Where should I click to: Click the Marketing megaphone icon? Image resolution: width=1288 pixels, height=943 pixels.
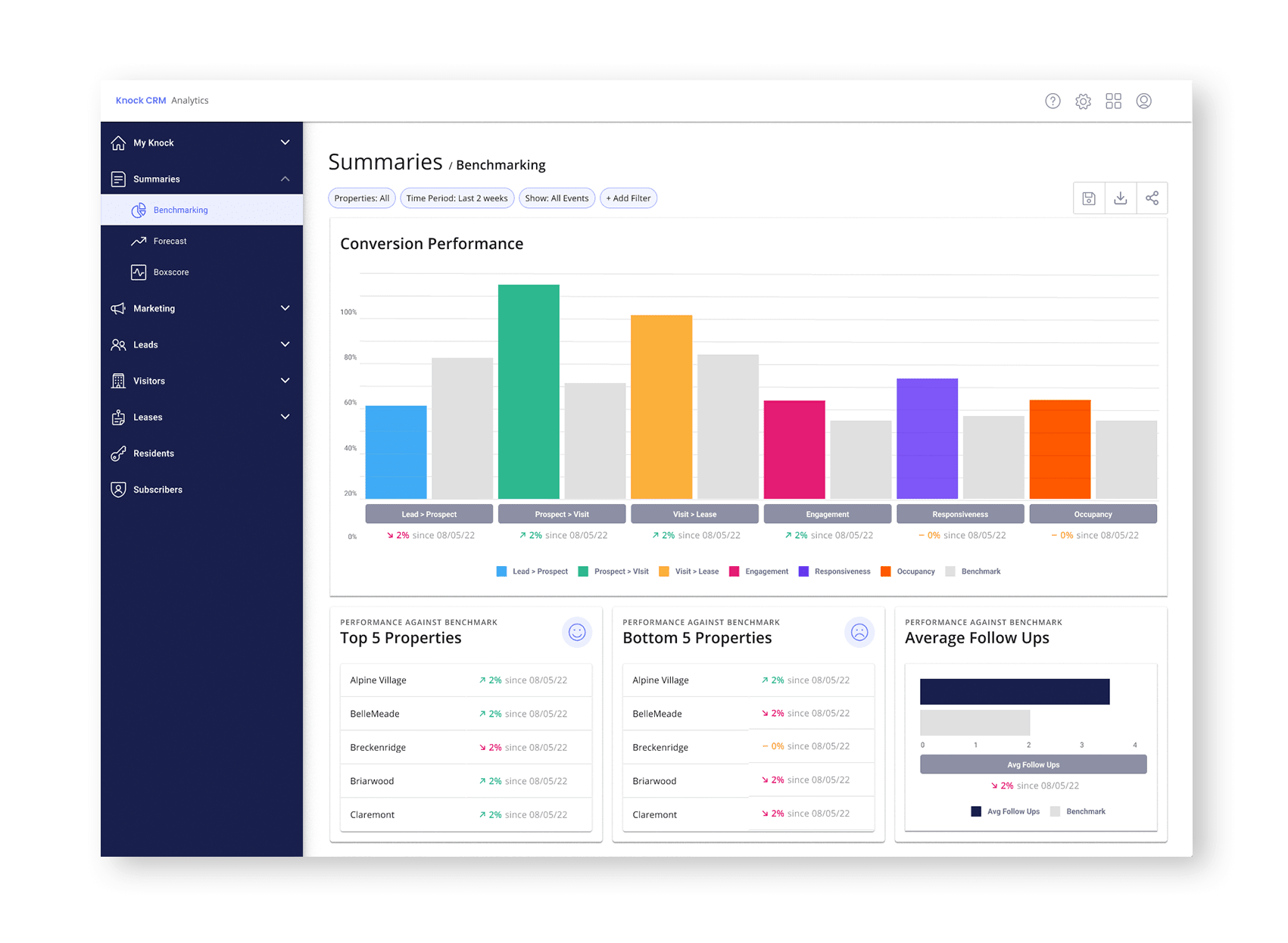[x=119, y=308]
